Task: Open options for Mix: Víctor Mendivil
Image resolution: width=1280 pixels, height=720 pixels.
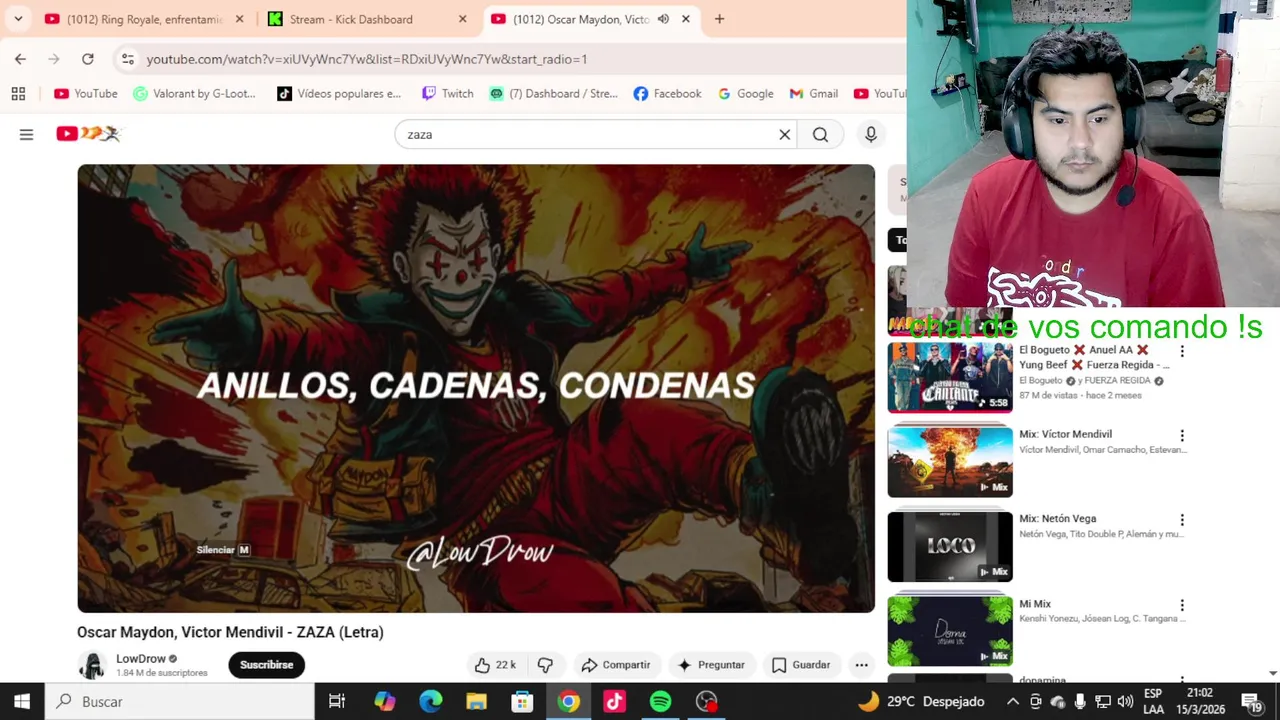Action: click(1182, 436)
